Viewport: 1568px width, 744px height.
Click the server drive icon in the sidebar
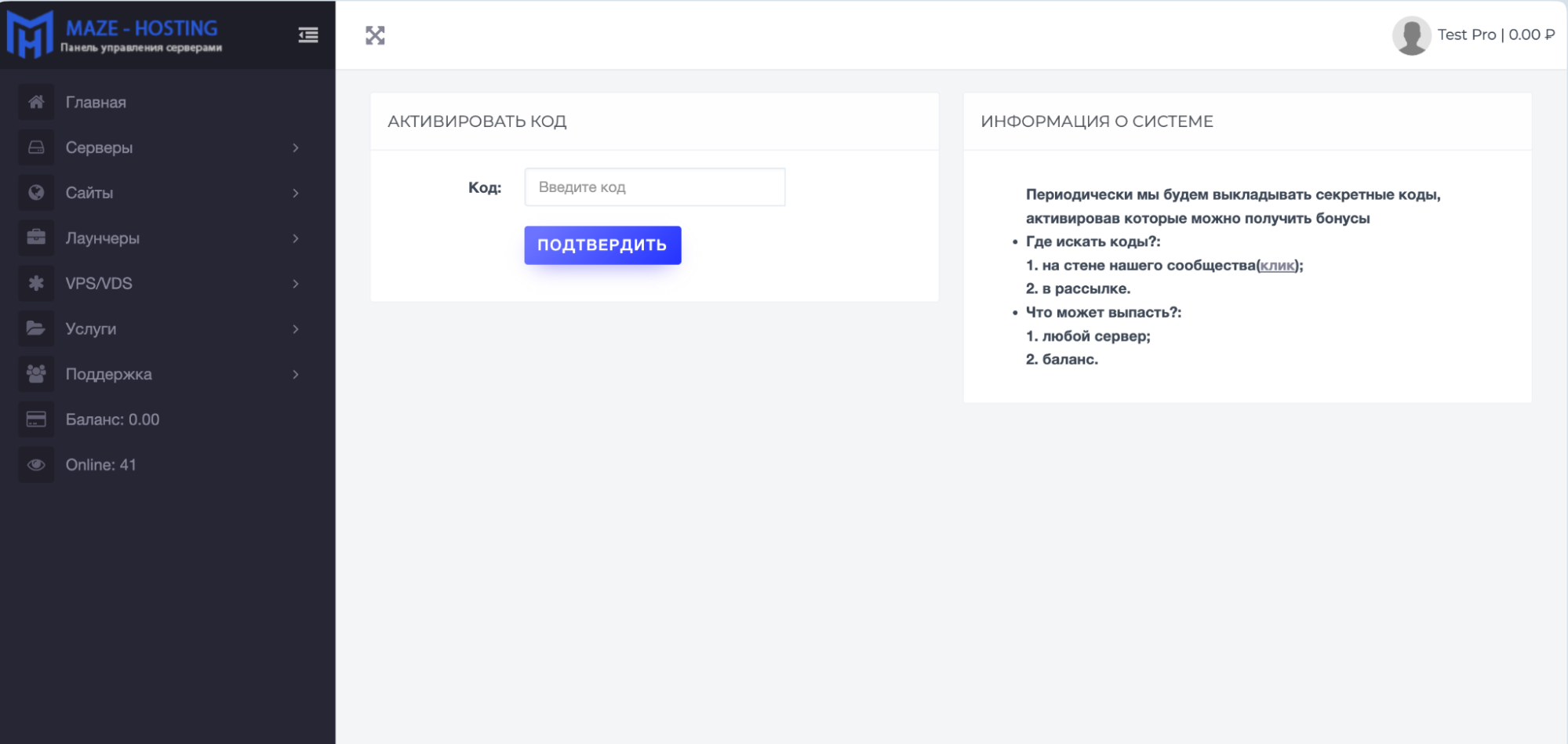click(x=36, y=147)
